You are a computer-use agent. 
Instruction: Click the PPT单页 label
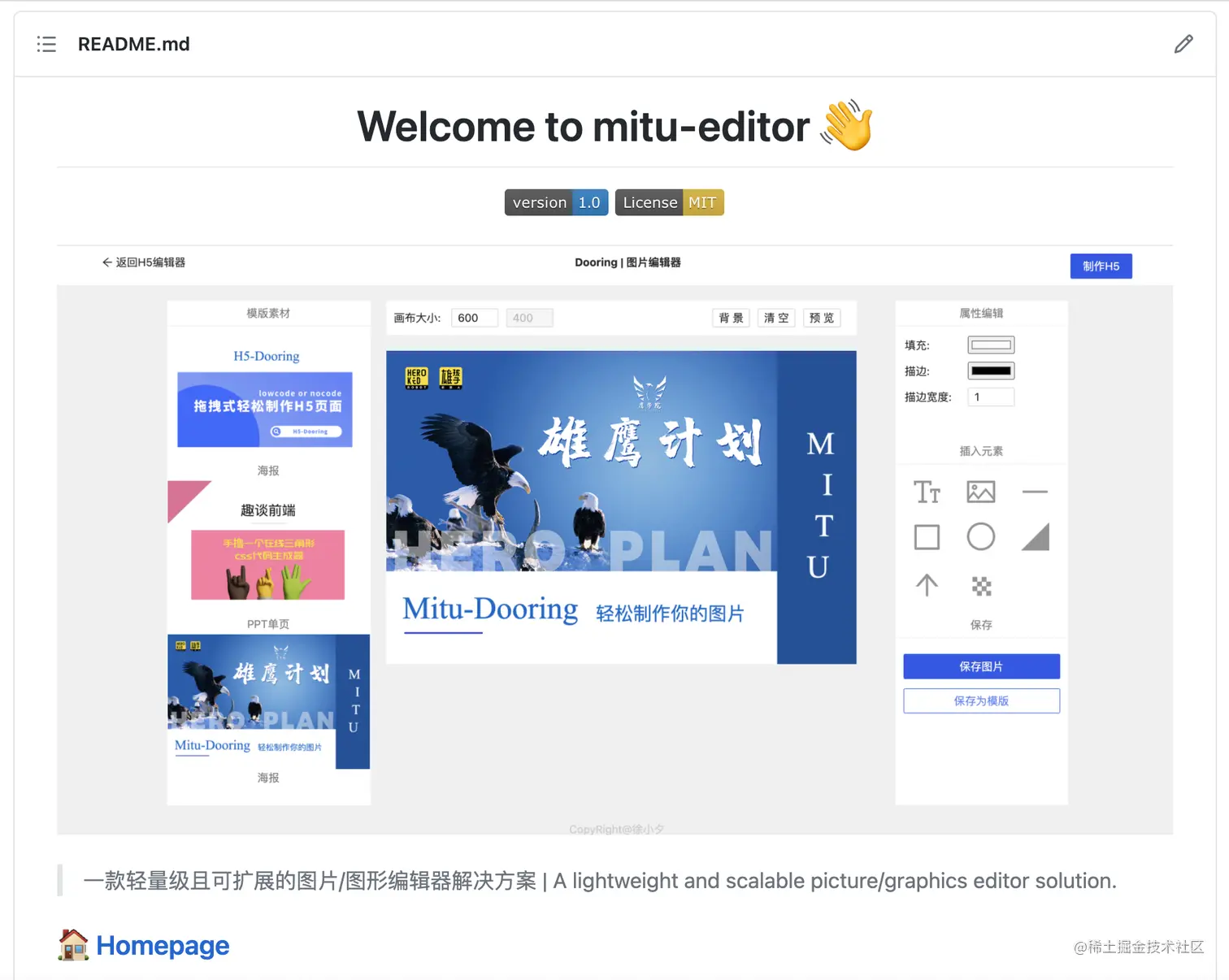click(x=268, y=624)
